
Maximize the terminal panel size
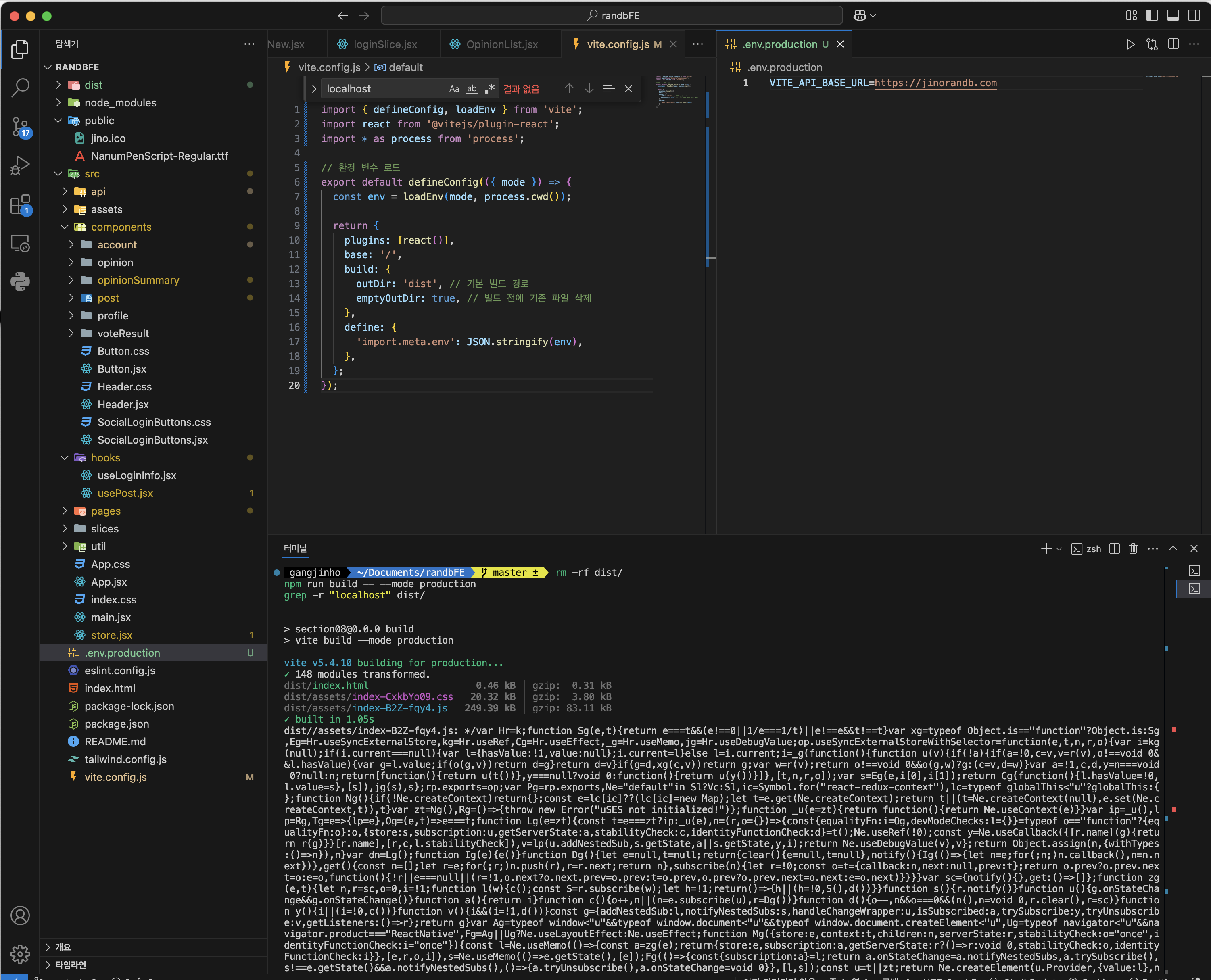click(1173, 549)
